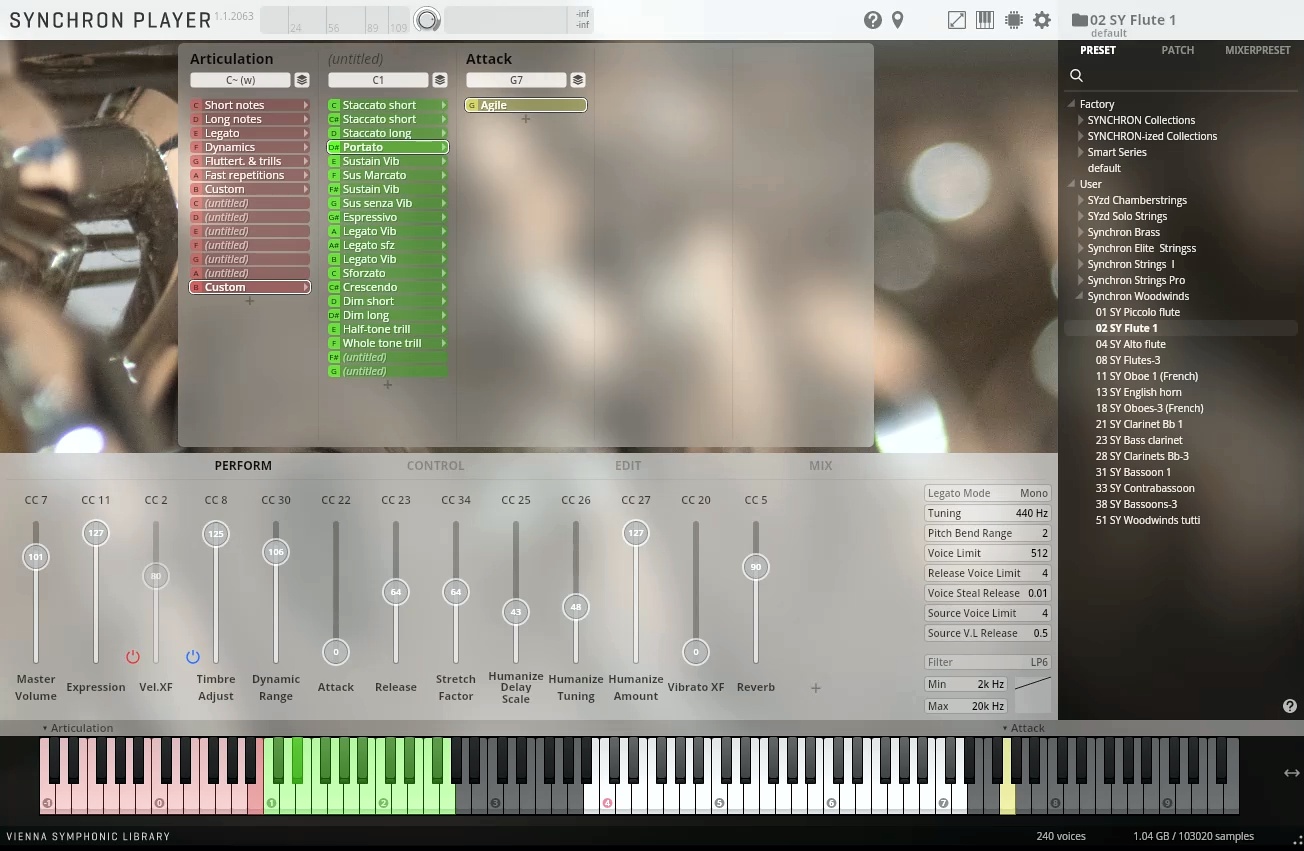The width and height of the screenshot is (1304, 851).
Task: Open the help question mark icon in top toolbar
Action: 872,20
